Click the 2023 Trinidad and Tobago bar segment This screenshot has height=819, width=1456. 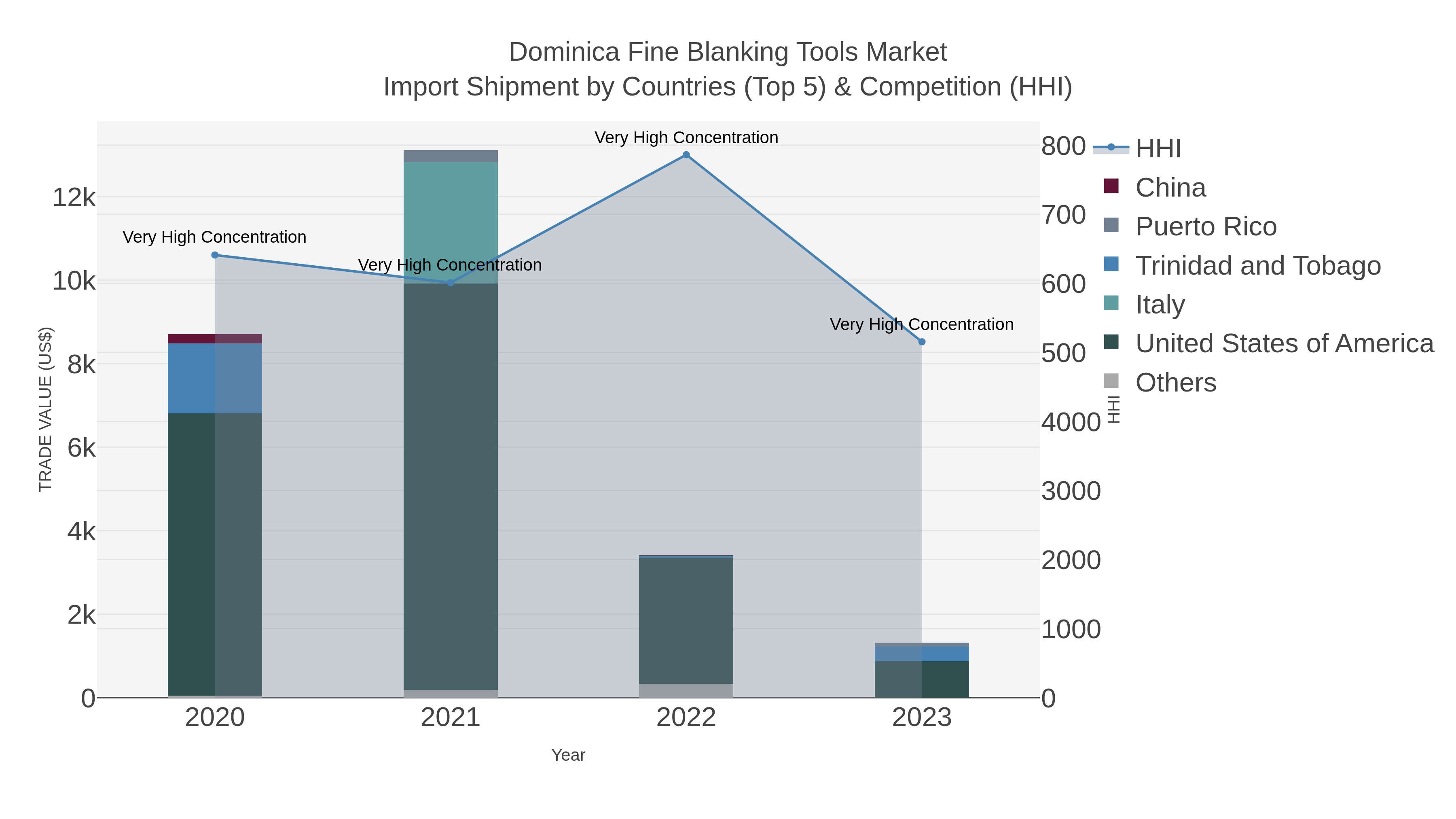tap(922, 654)
